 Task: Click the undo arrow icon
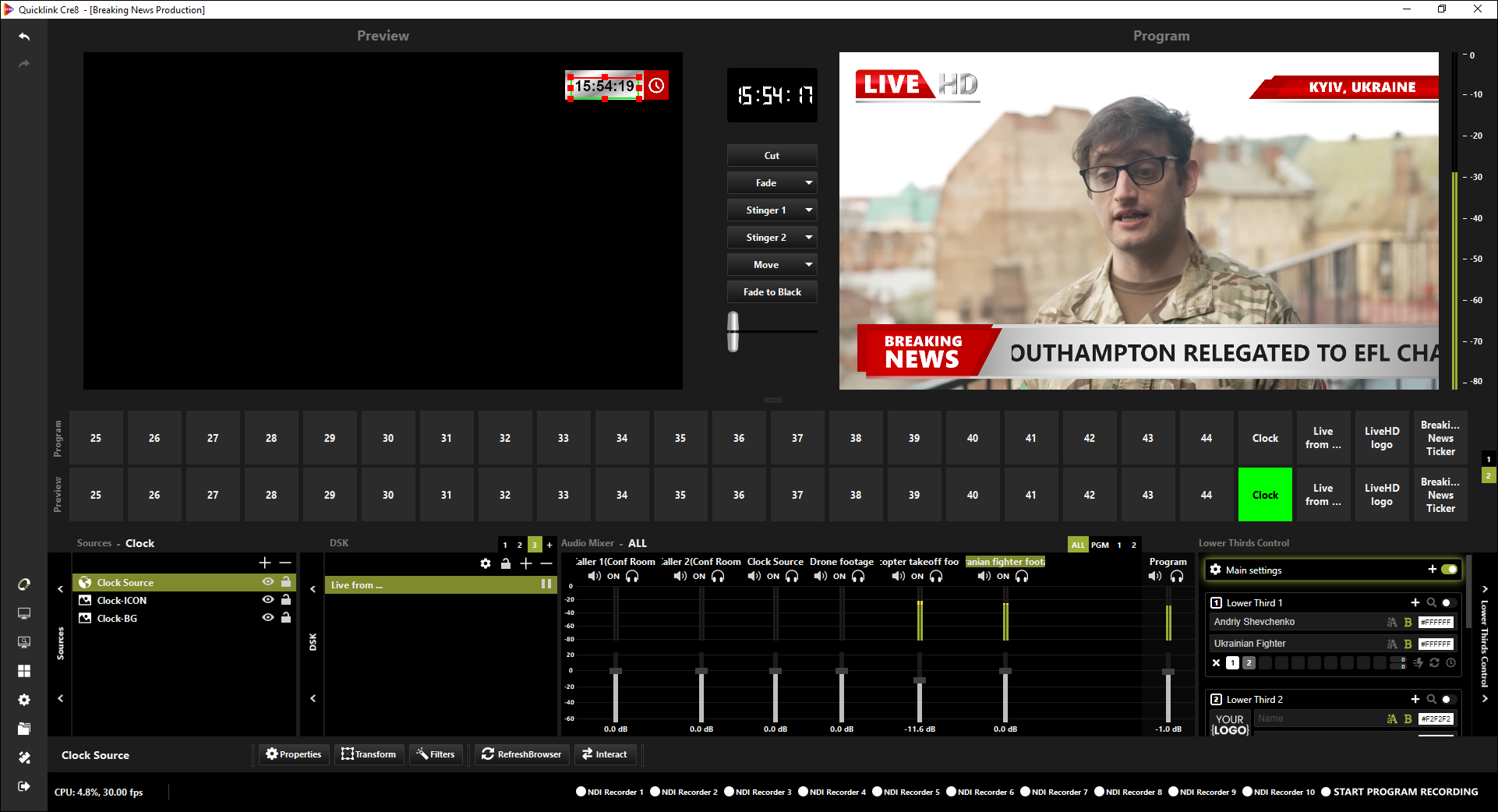coord(24,37)
